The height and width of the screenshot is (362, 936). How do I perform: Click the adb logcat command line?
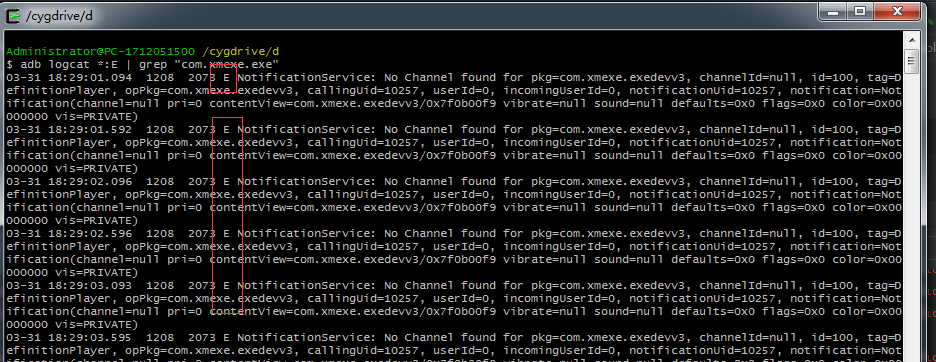tap(143, 64)
